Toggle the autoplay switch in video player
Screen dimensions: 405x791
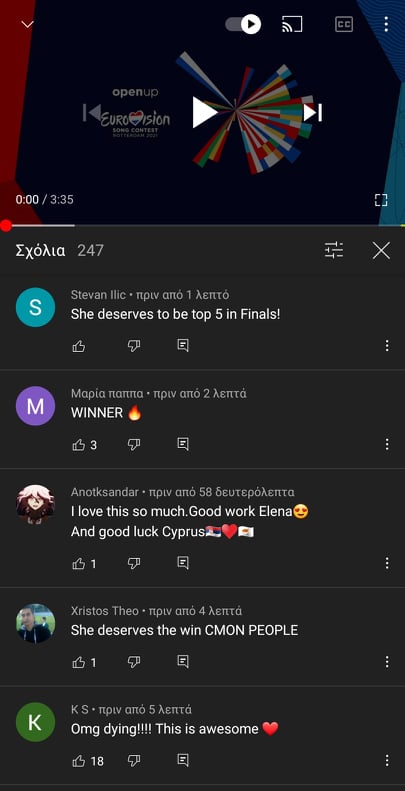click(243, 24)
